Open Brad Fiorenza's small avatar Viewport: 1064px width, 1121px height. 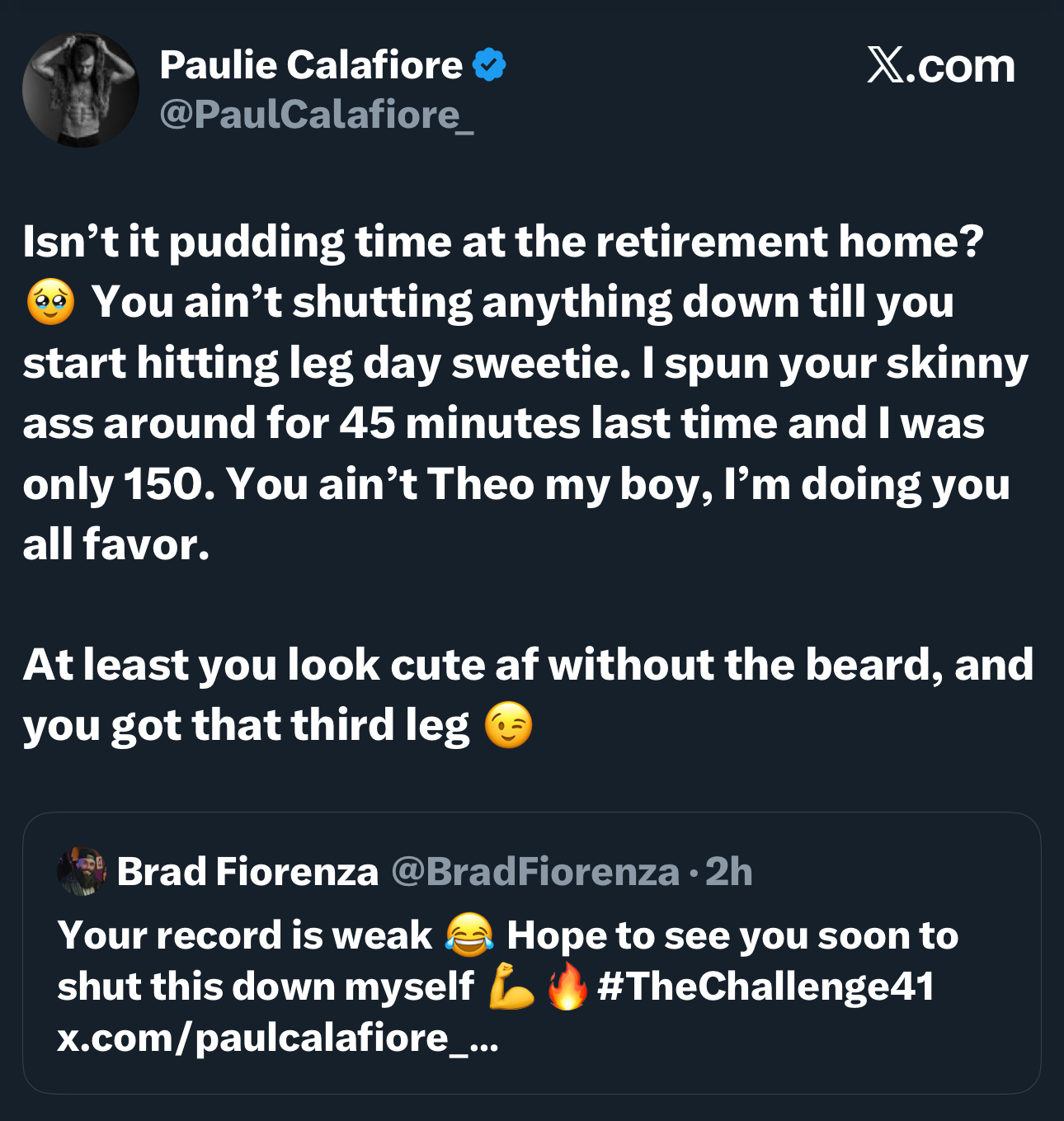[x=82, y=870]
